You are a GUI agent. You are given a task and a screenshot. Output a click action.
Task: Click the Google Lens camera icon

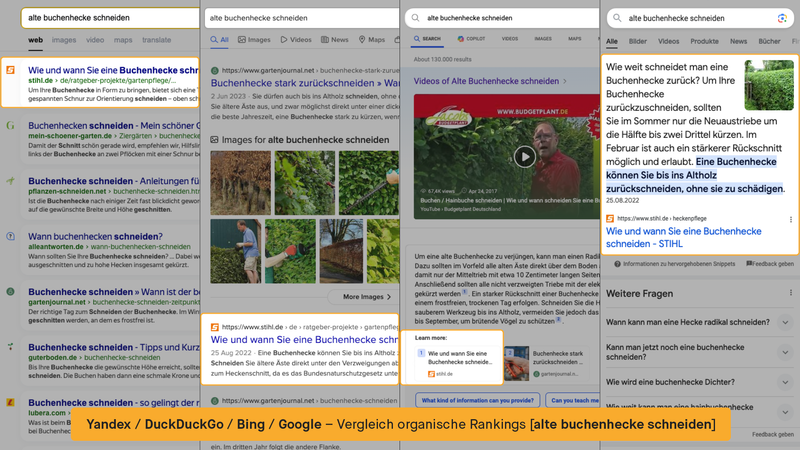(782, 18)
